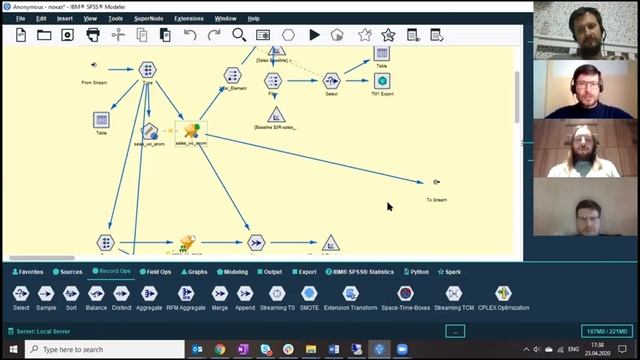The height and width of the screenshot is (360, 640).
Task: Open the Windows Start menu
Action: coord(13,349)
